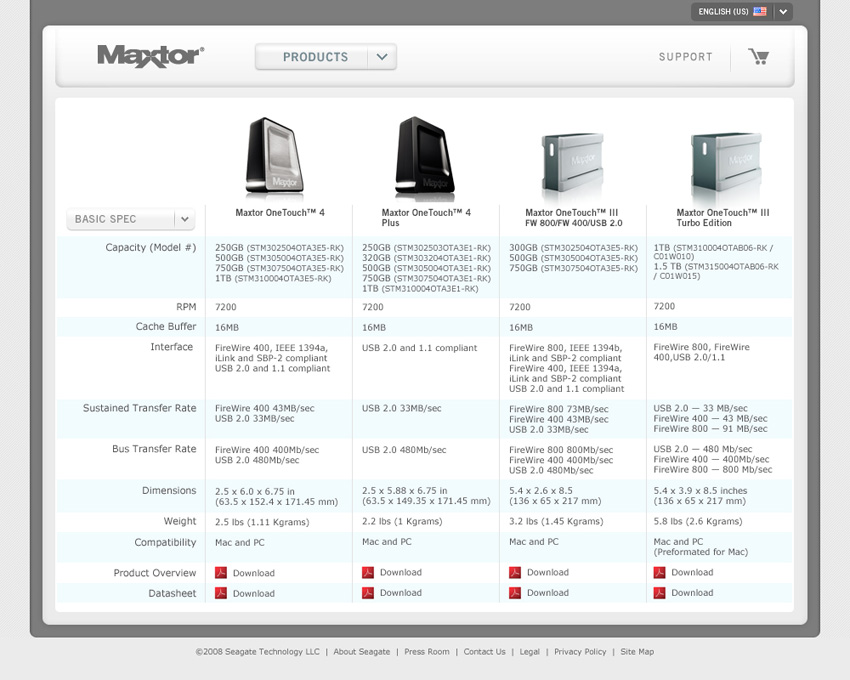Download OneTouch 4 Product Overview
850x680 pixels.
coord(254,573)
